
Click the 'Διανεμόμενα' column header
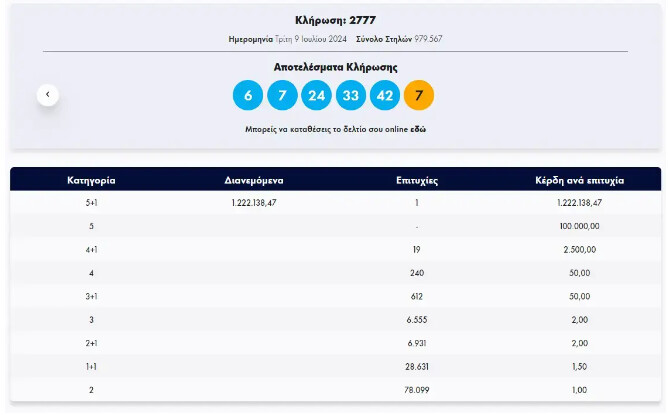click(253, 181)
